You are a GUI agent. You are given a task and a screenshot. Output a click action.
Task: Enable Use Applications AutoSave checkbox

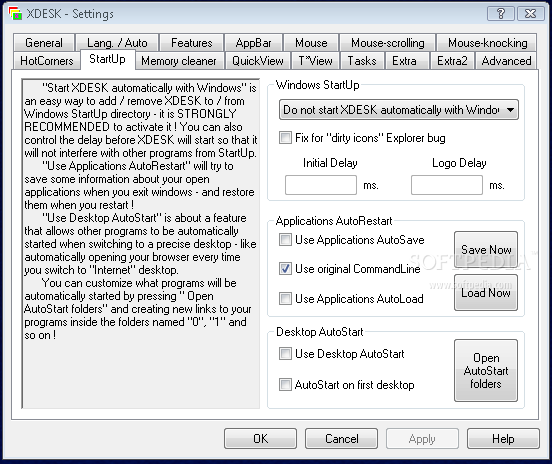[285, 240]
